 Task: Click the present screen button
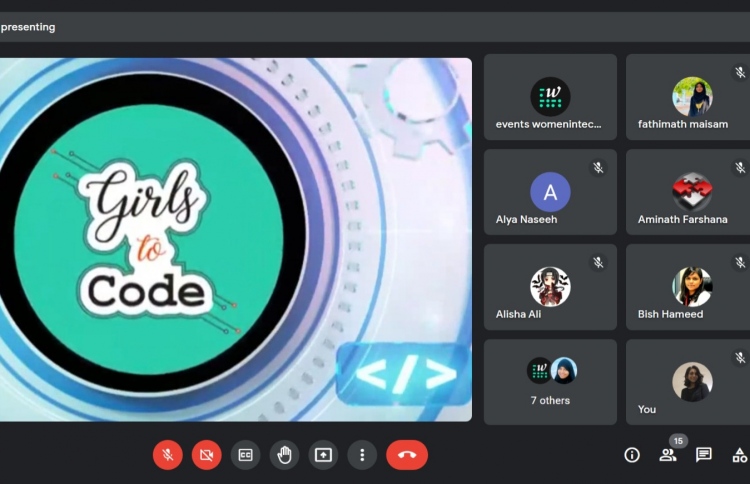pos(323,455)
